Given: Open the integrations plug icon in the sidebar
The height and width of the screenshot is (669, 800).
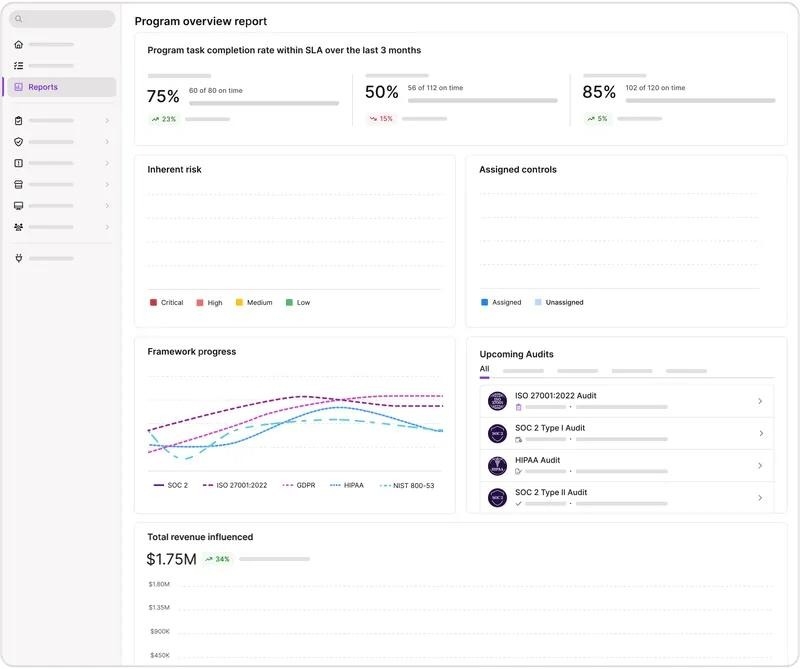Looking at the screenshot, I should coord(19,258).
